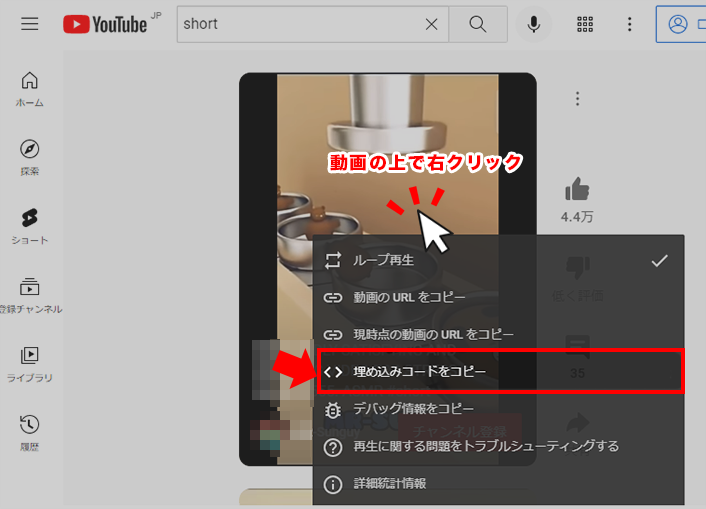Open ホーム in the sidebar
Image resolution: width=706 pixels, height=509 pixels.
(x=30, y=89)
